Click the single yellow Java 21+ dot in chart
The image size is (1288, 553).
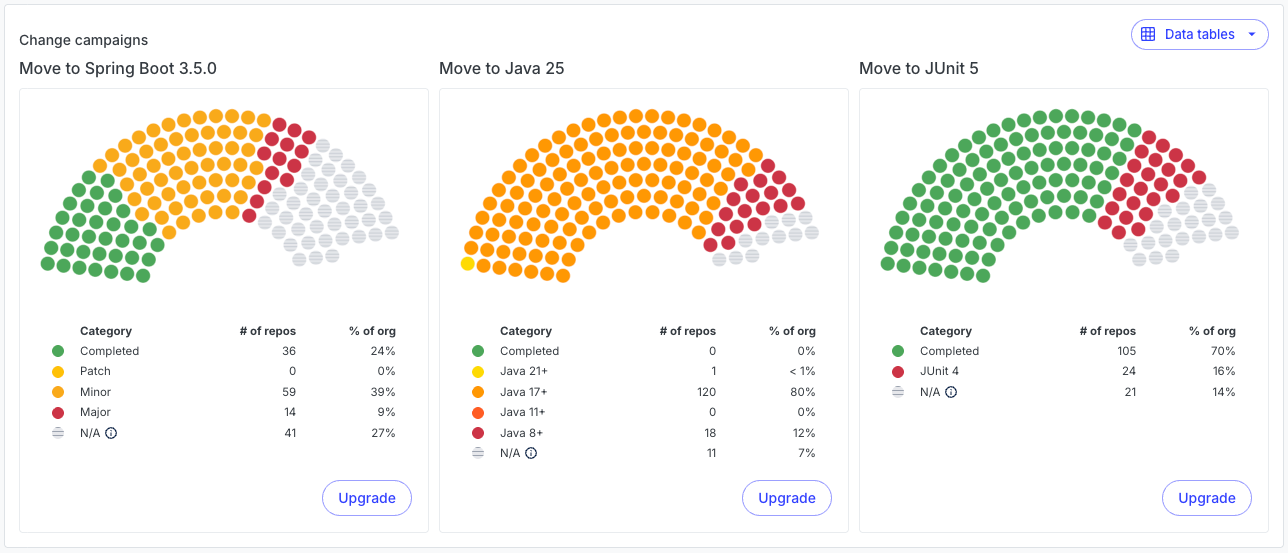(x=467, y=264)
